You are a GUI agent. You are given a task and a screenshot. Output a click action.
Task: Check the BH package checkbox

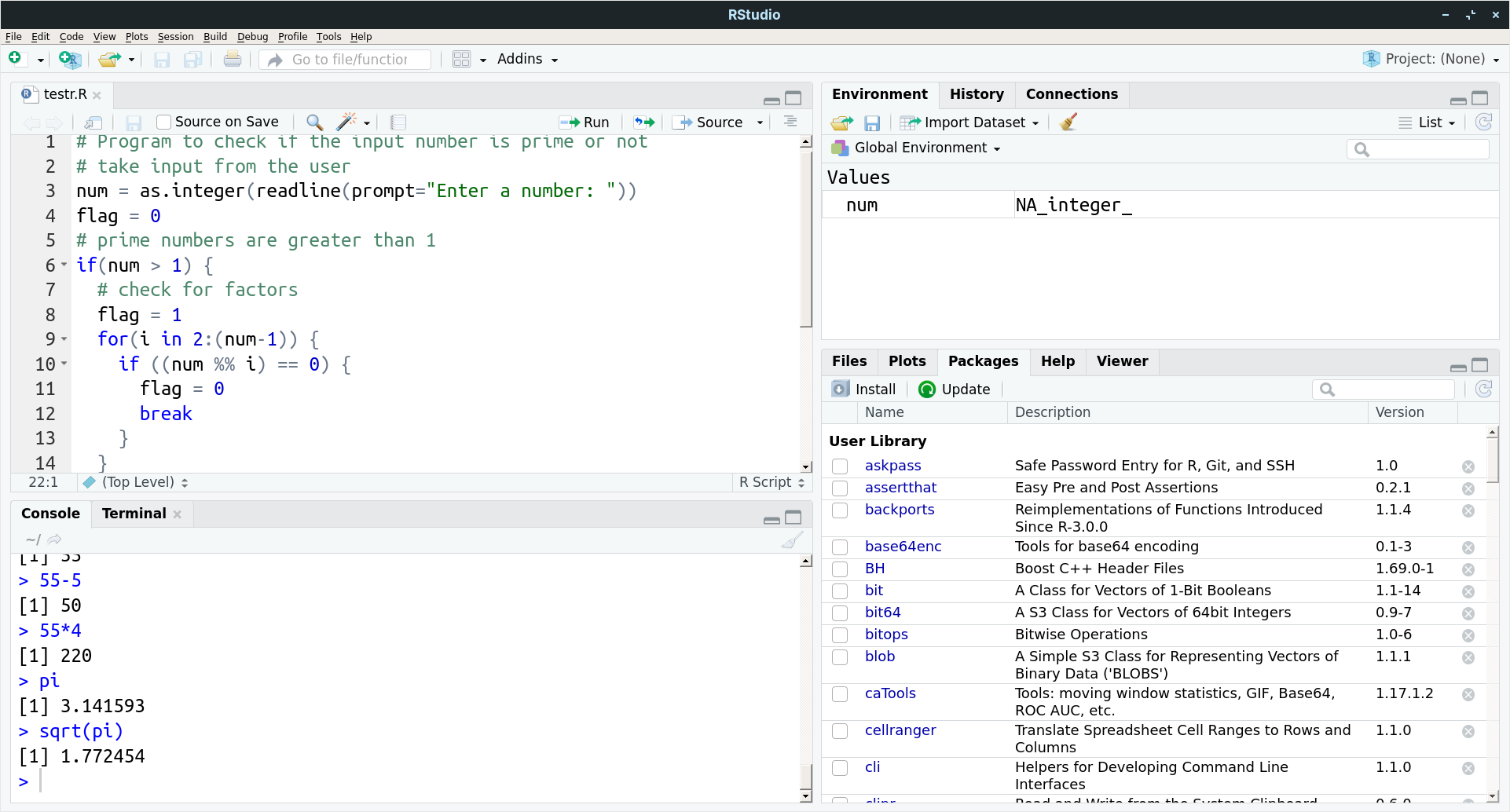point(840,569)
